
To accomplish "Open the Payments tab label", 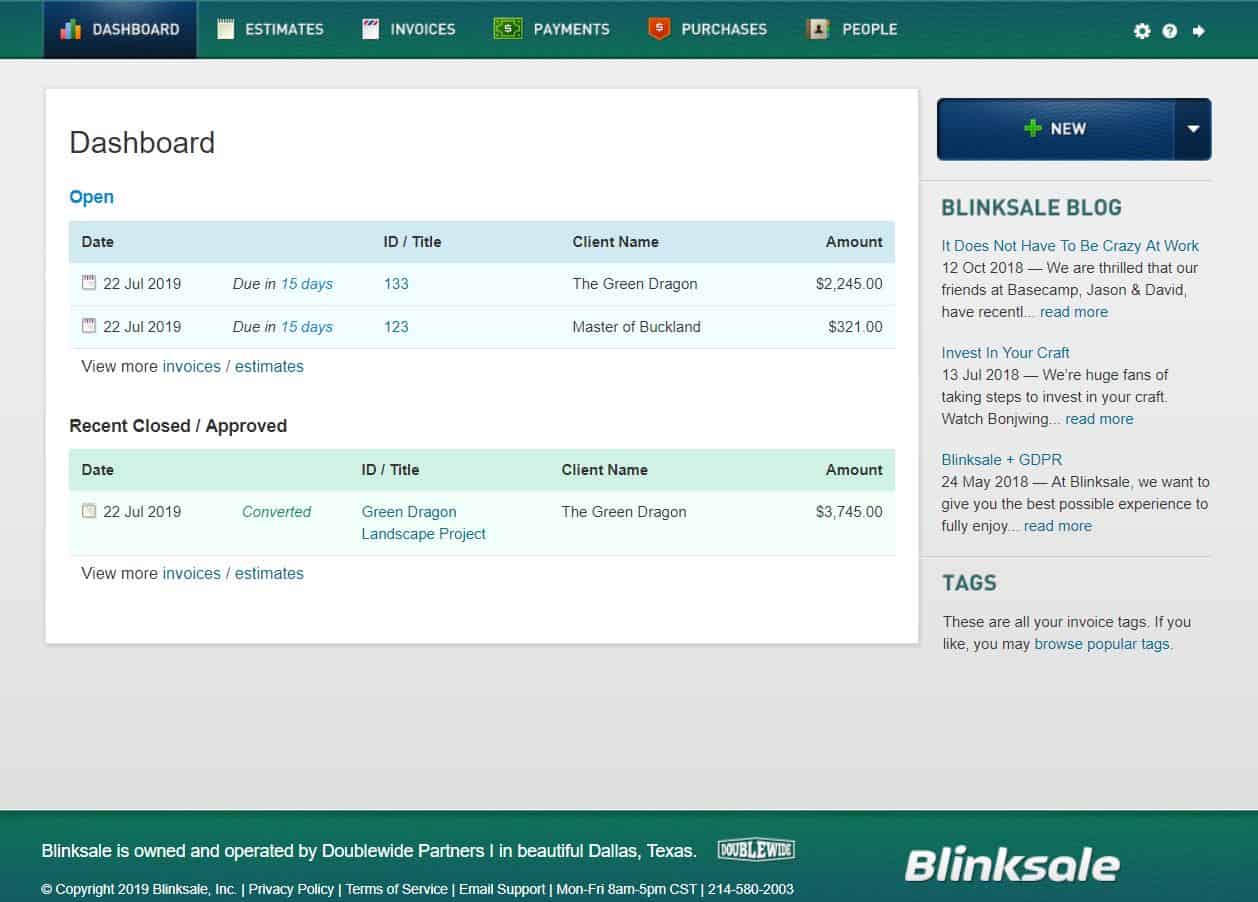I will pos(572,29).
